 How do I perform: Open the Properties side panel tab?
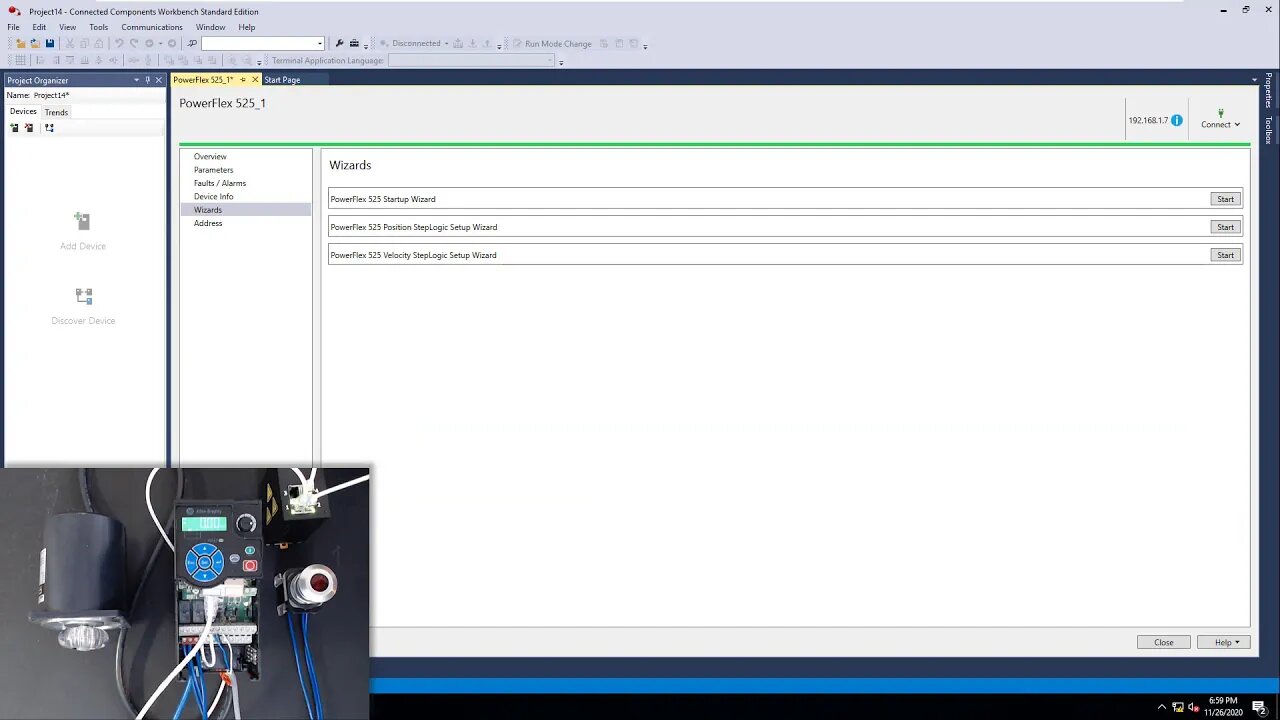1269,90
